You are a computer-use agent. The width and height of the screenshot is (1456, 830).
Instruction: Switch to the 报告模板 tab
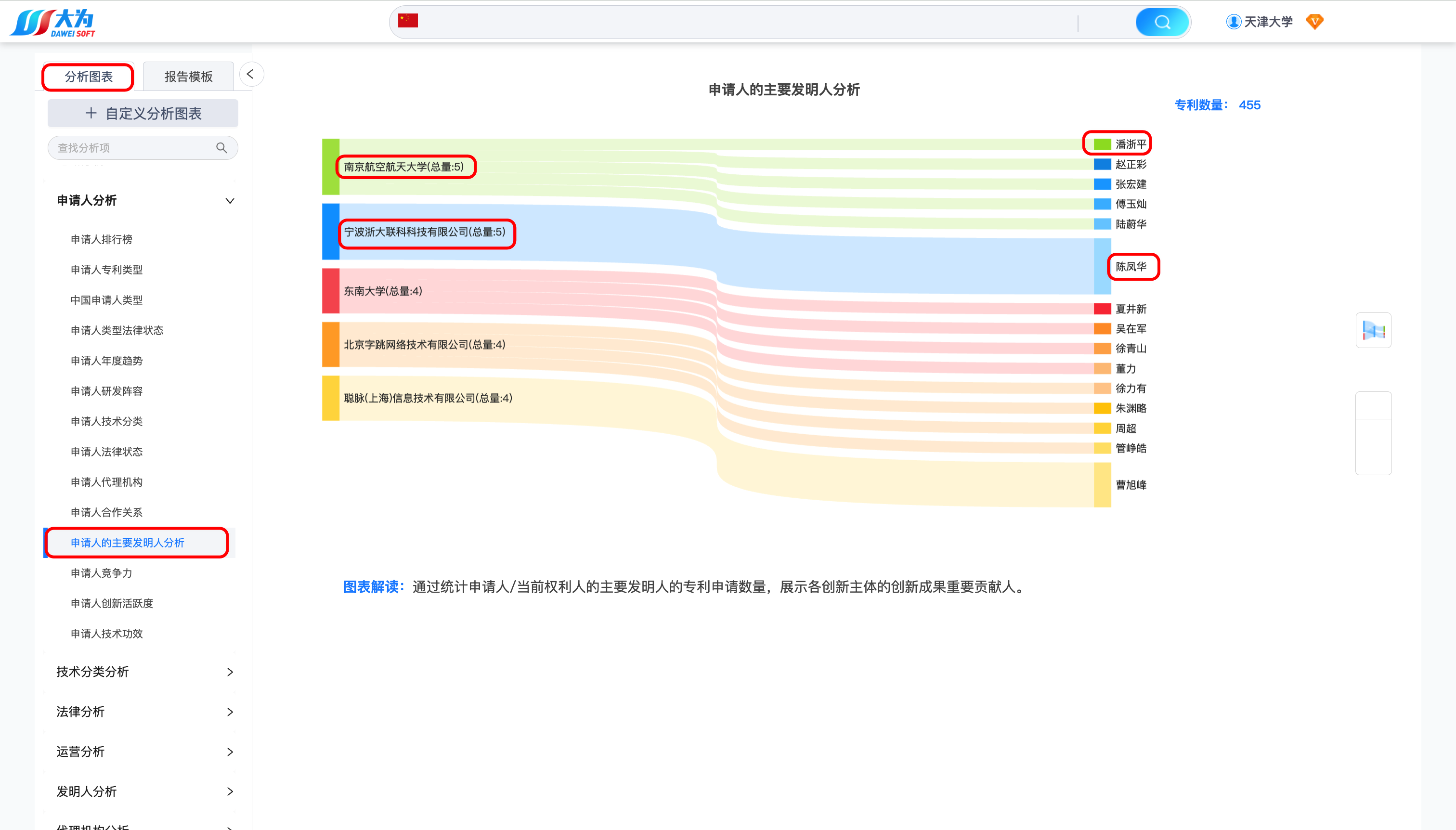tap(188, 77)
